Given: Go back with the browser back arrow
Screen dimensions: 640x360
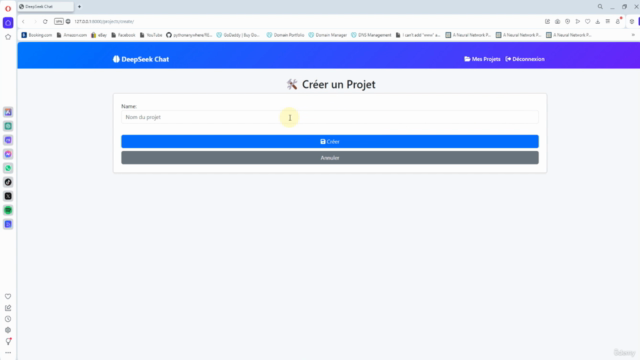Looking at the screenshot, I should 23,22.
